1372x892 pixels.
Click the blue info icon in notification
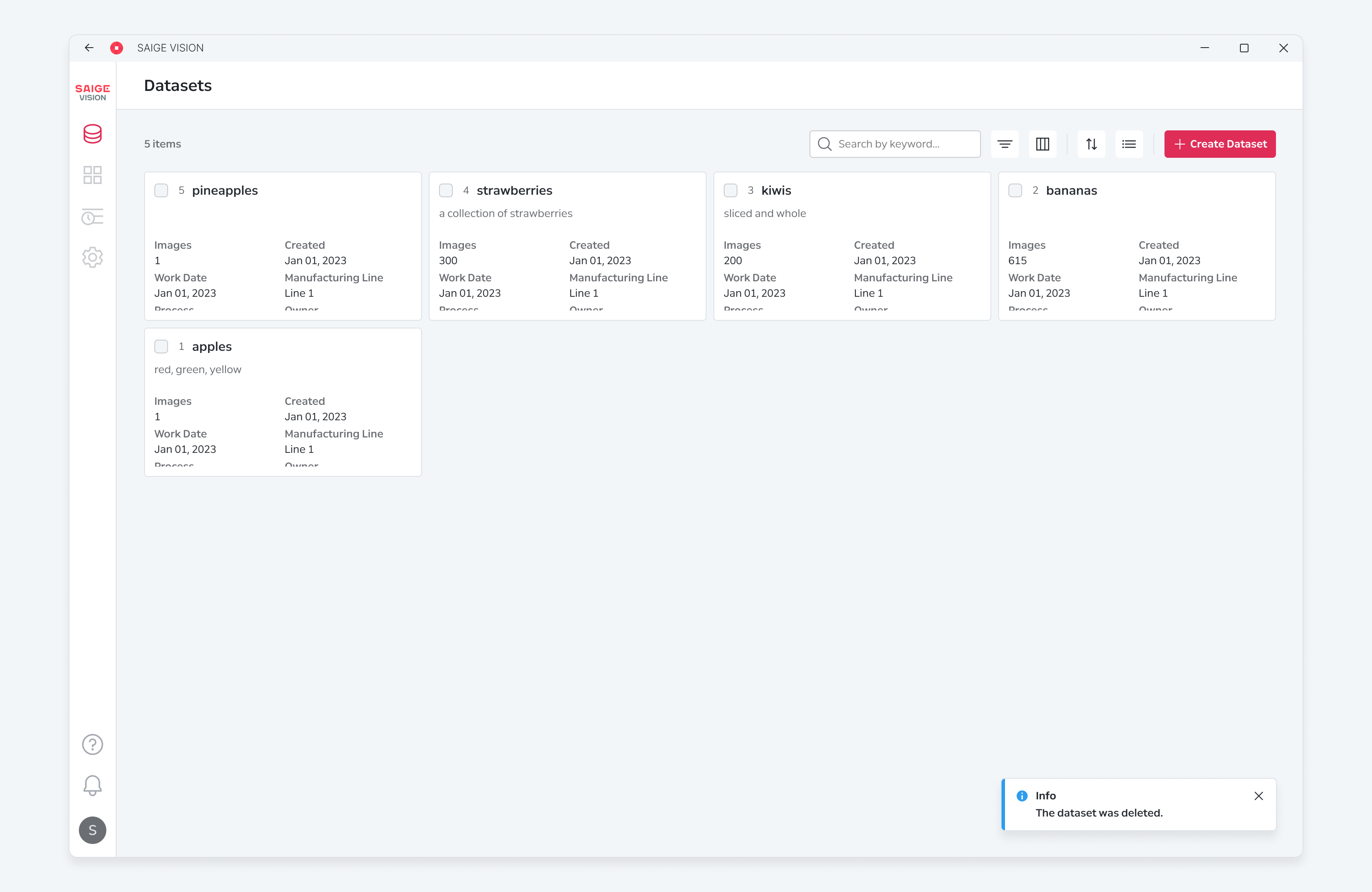[x=1022, y=796]
